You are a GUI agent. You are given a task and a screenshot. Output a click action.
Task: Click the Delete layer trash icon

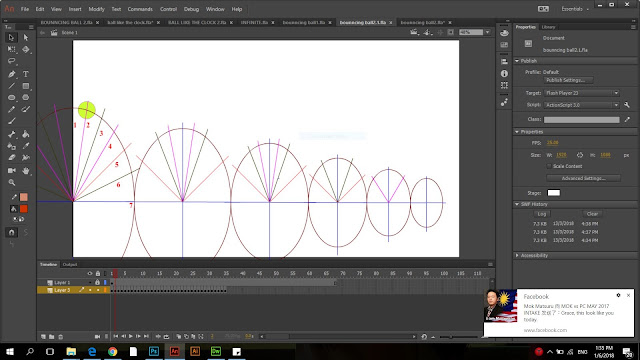click(x=61, y=337)
